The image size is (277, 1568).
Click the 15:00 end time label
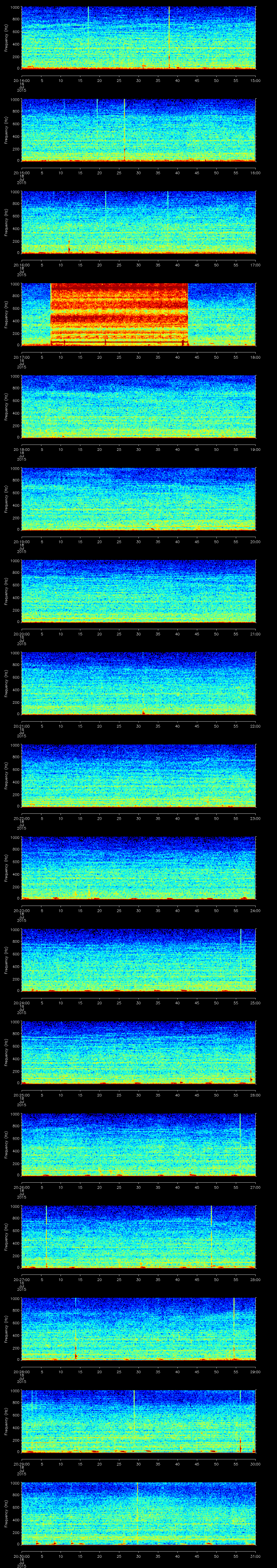[256, 80]
